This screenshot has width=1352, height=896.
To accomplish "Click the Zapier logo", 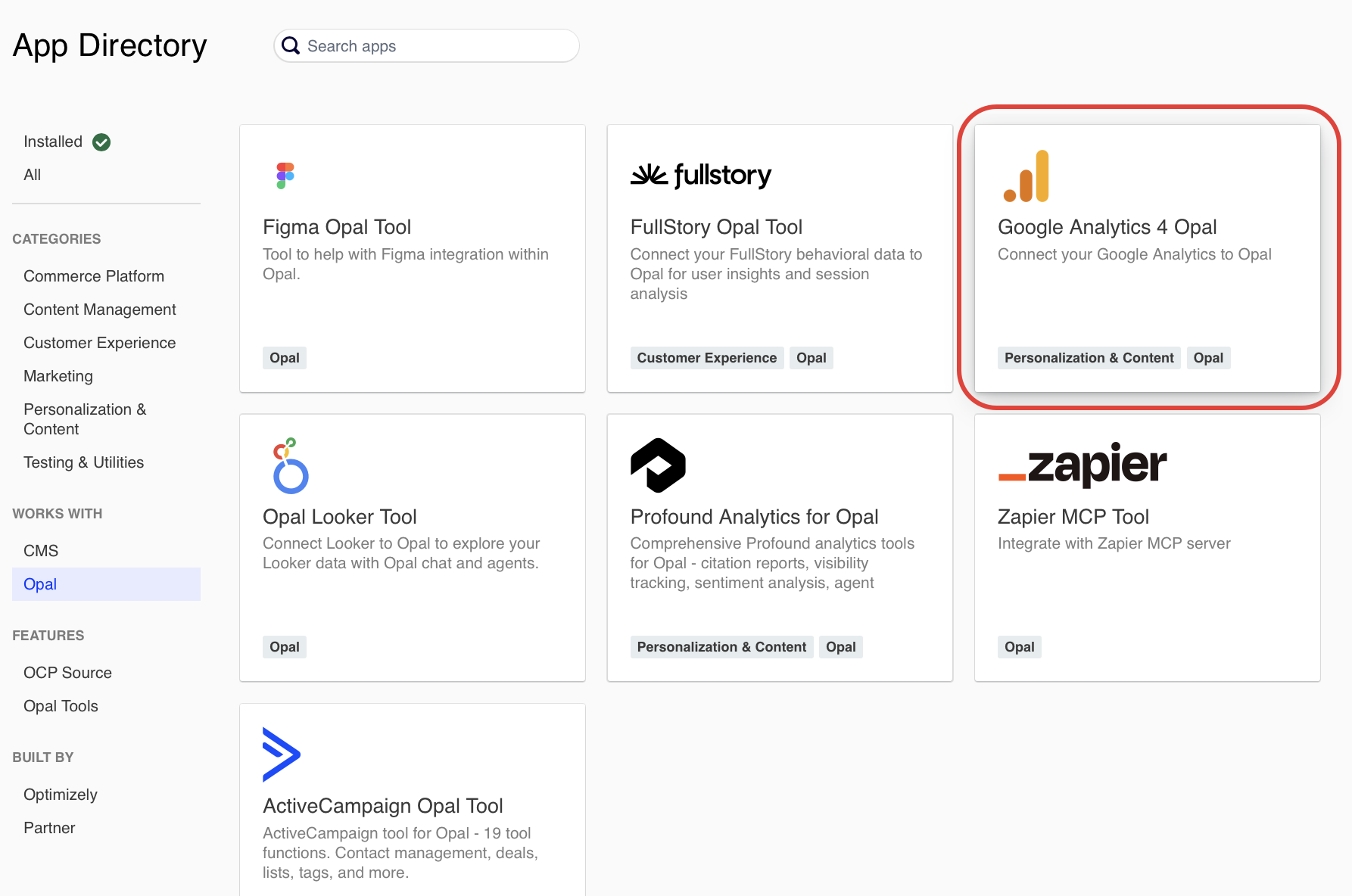I will (1083, 465).
